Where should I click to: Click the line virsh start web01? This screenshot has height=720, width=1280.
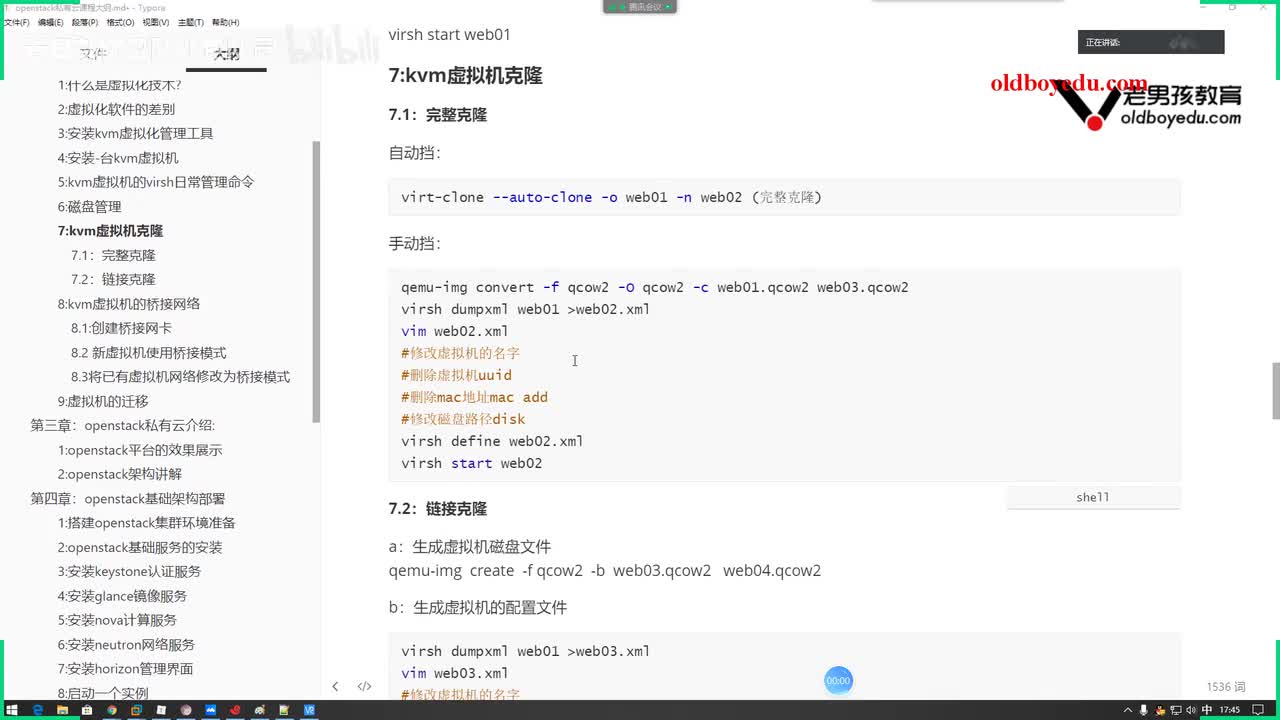pos(450,35)
